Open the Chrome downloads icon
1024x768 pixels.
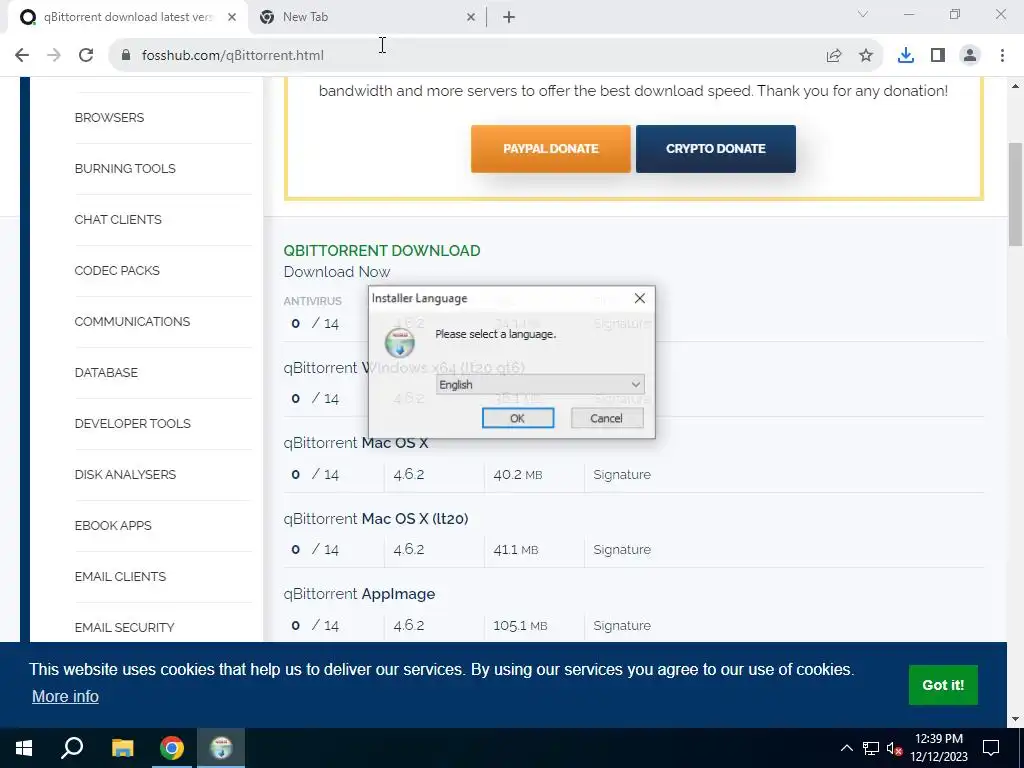tap(905, 56)
